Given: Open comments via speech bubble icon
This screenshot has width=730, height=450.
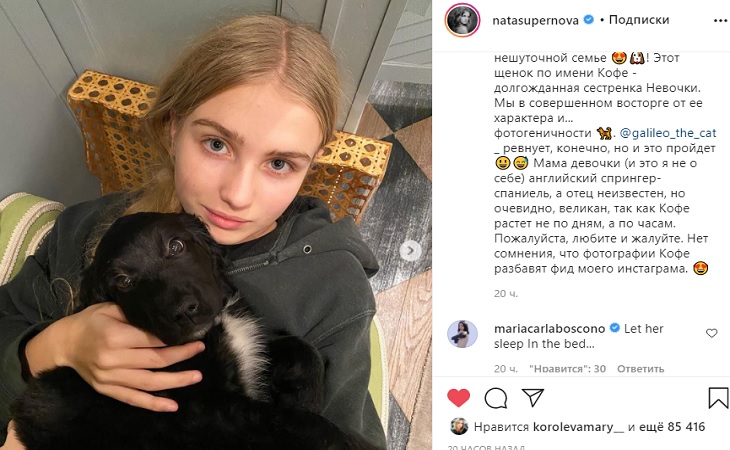Looking at the screenshot, I should 496,398.
